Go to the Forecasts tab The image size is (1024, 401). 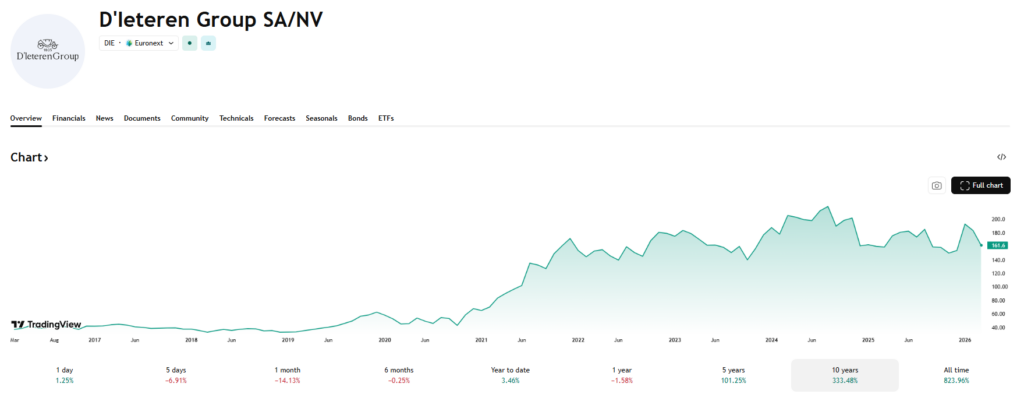(279, 118)
